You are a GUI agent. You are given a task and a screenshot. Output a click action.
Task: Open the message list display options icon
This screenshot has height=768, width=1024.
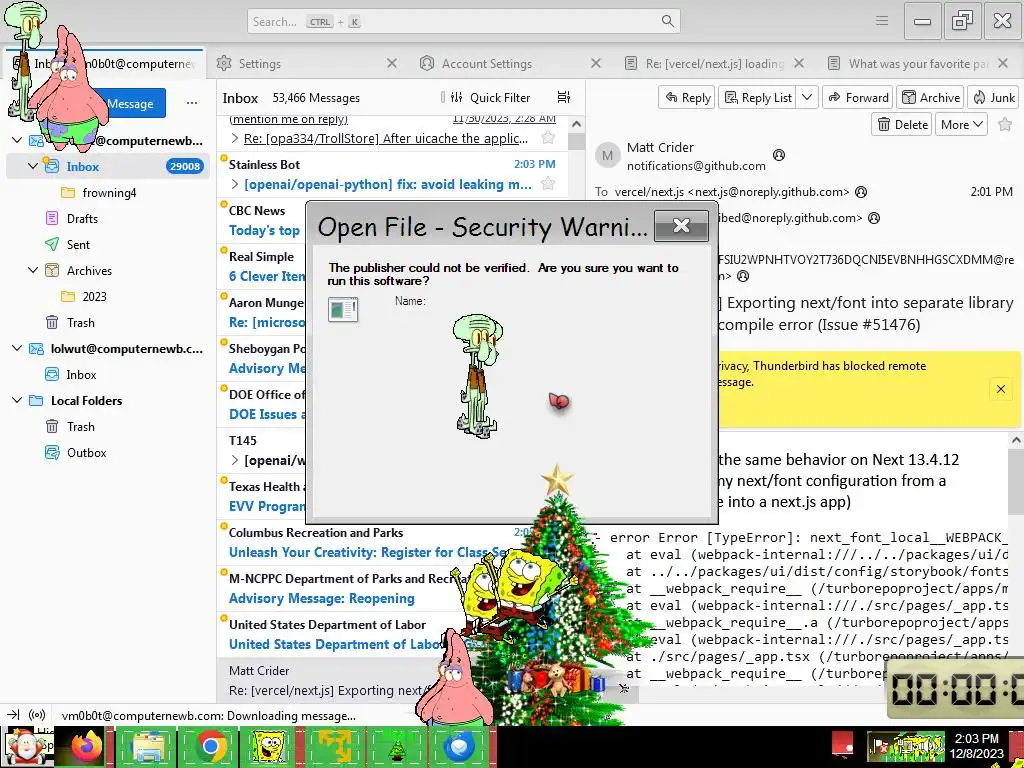tap(564, 97)
